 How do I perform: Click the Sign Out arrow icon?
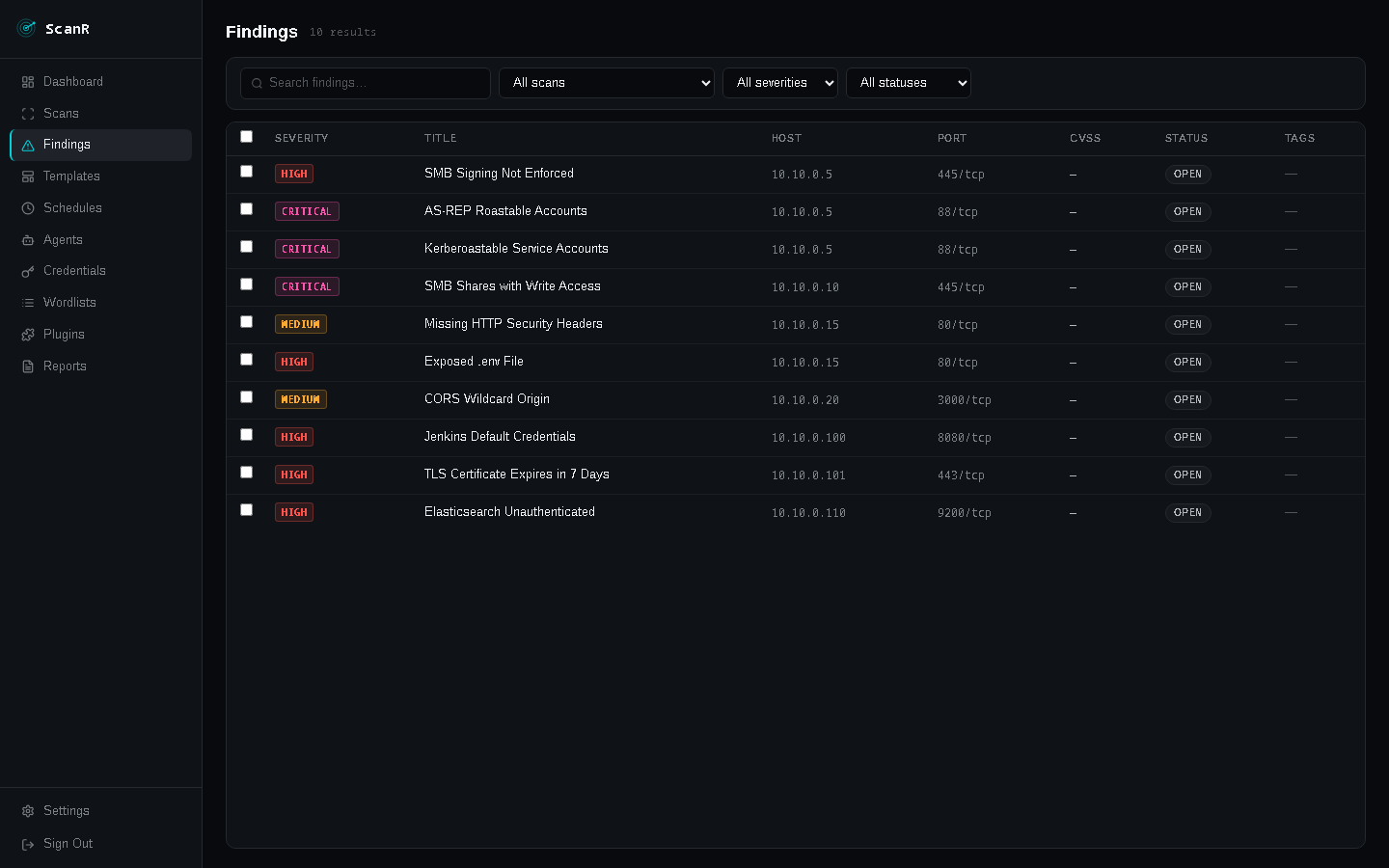(x=28, y=844)
